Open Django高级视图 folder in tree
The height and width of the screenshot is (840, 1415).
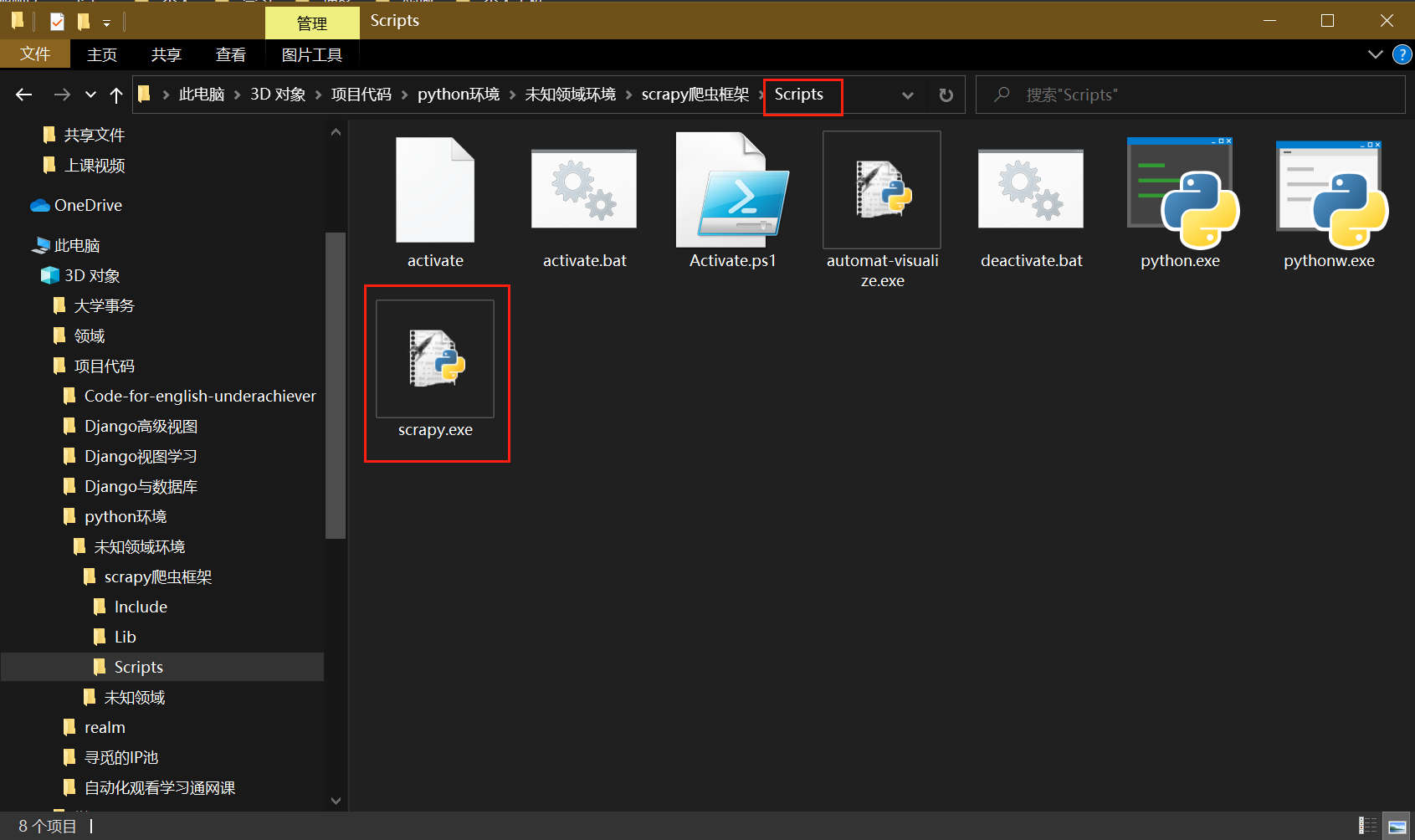click(x=141, y=426)
